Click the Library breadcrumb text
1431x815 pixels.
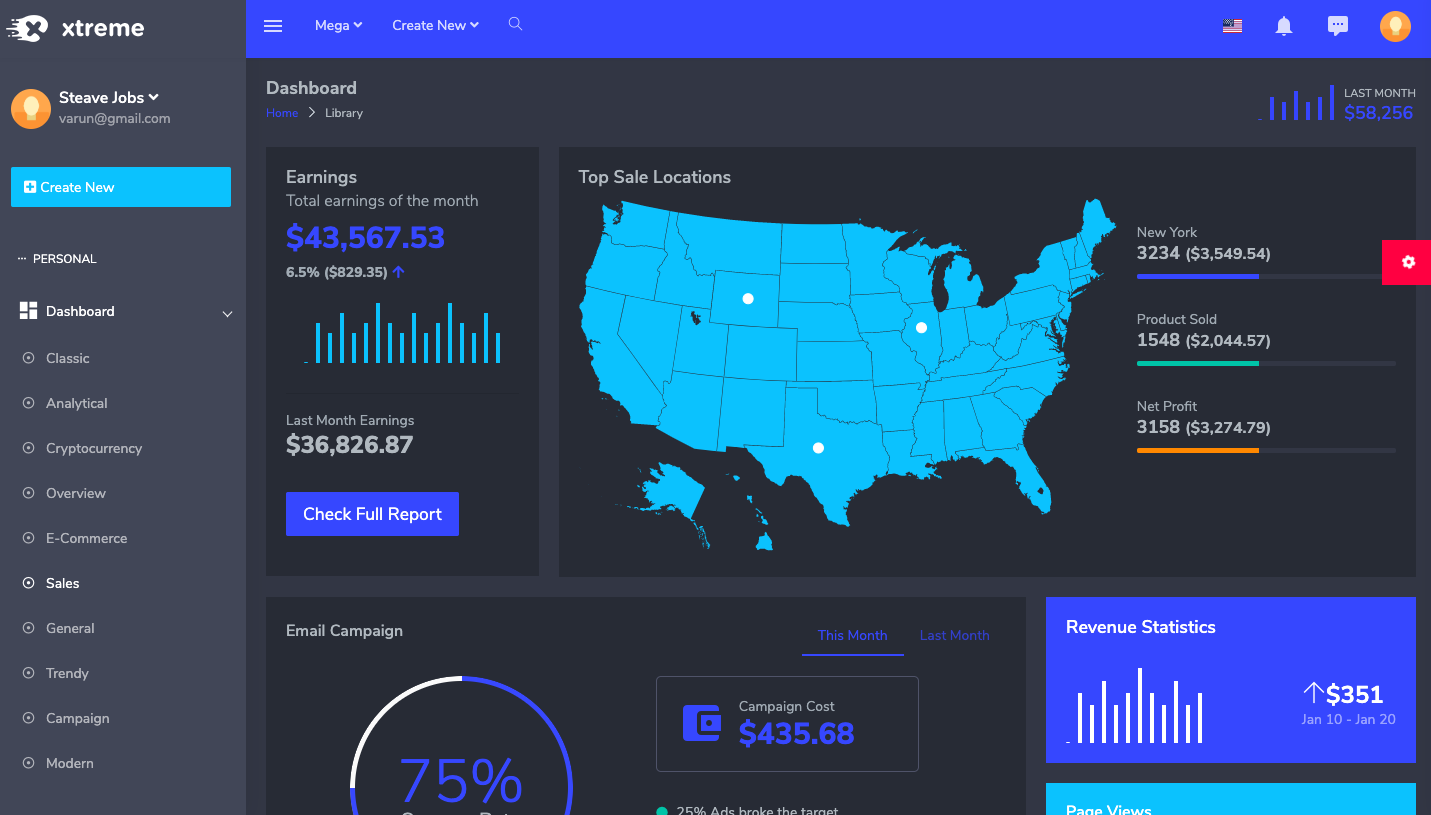point(344,113)
